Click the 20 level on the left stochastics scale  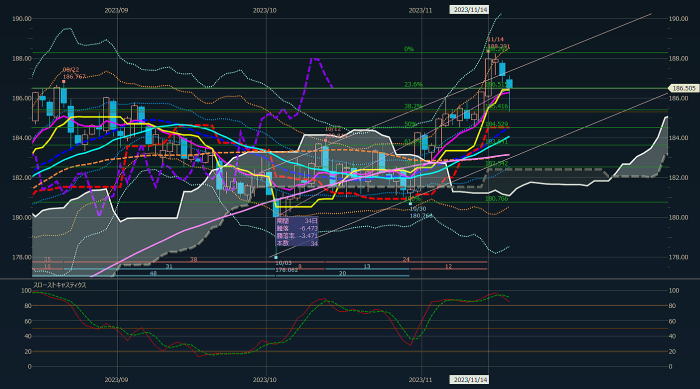pyautogui.click(x=28, y=352)
